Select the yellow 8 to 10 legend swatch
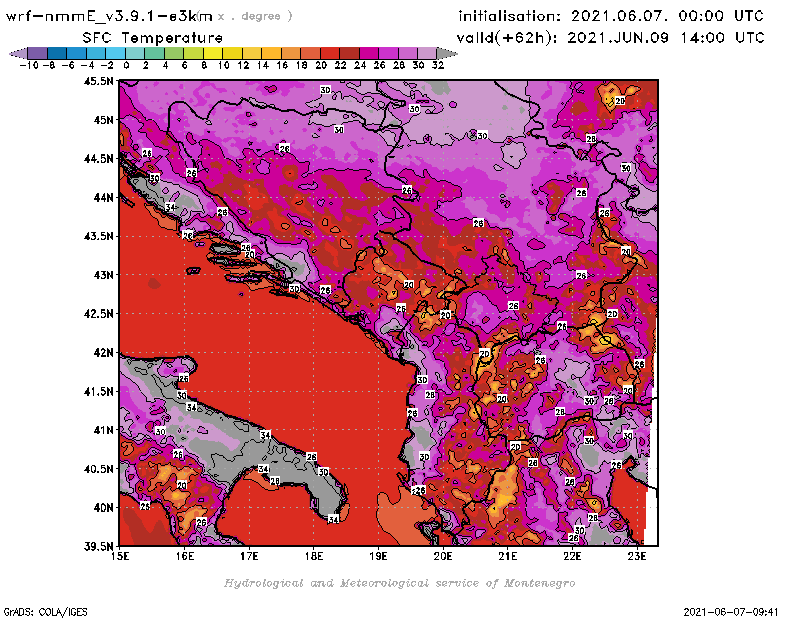This screenshot has height=618, width=800. pyautogui.click(x=213, y=53)
